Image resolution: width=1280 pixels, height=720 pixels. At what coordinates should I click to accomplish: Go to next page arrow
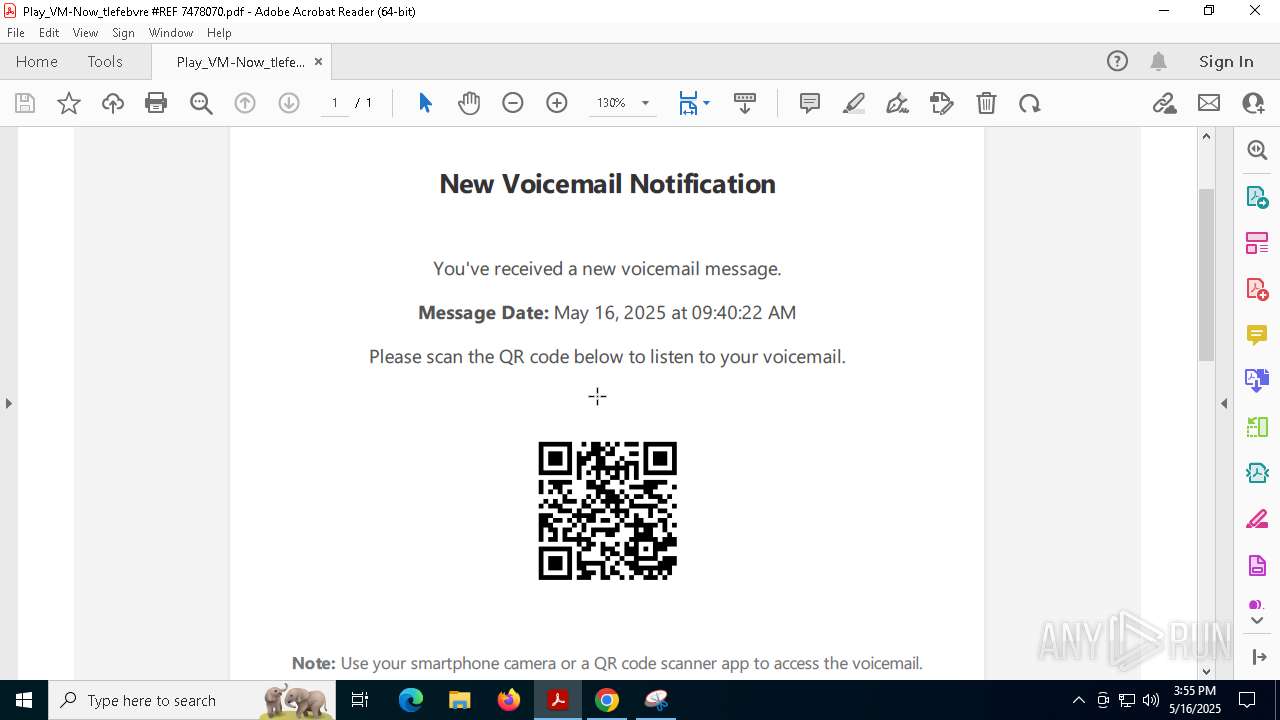click(x=289, y=103)
